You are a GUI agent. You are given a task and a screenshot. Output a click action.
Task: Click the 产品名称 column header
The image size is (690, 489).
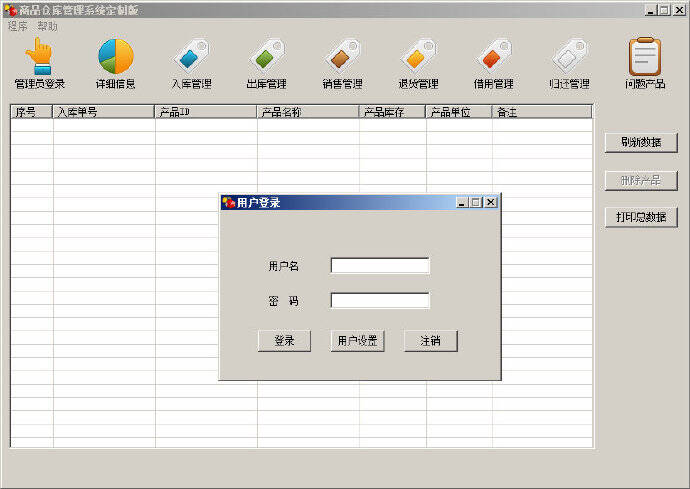307,112
